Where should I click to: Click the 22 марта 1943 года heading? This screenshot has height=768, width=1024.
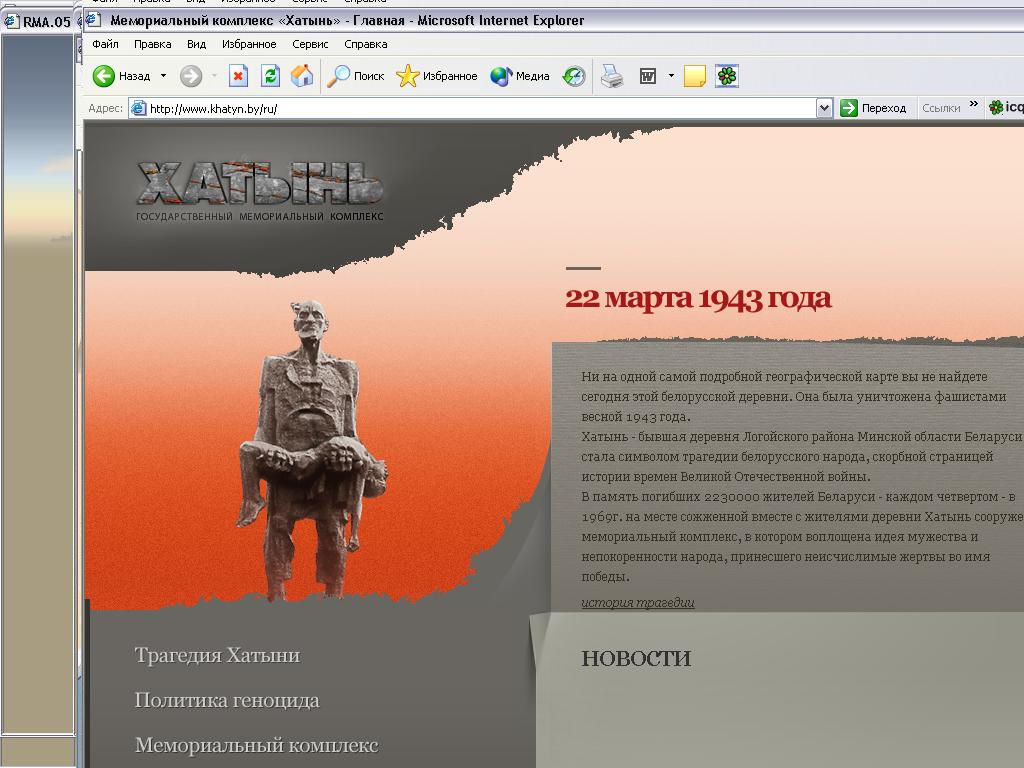pyautogui.click(x=698, y=298)
